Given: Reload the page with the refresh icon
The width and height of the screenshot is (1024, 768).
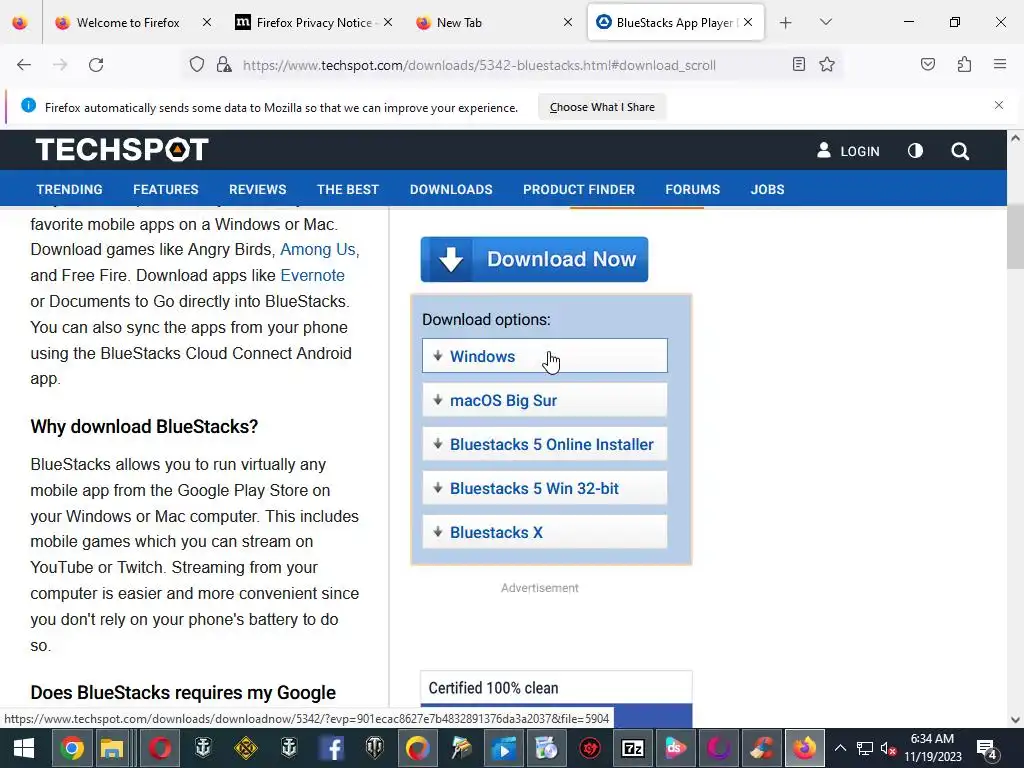Looking at the screenshot, I should pos(96,65).
